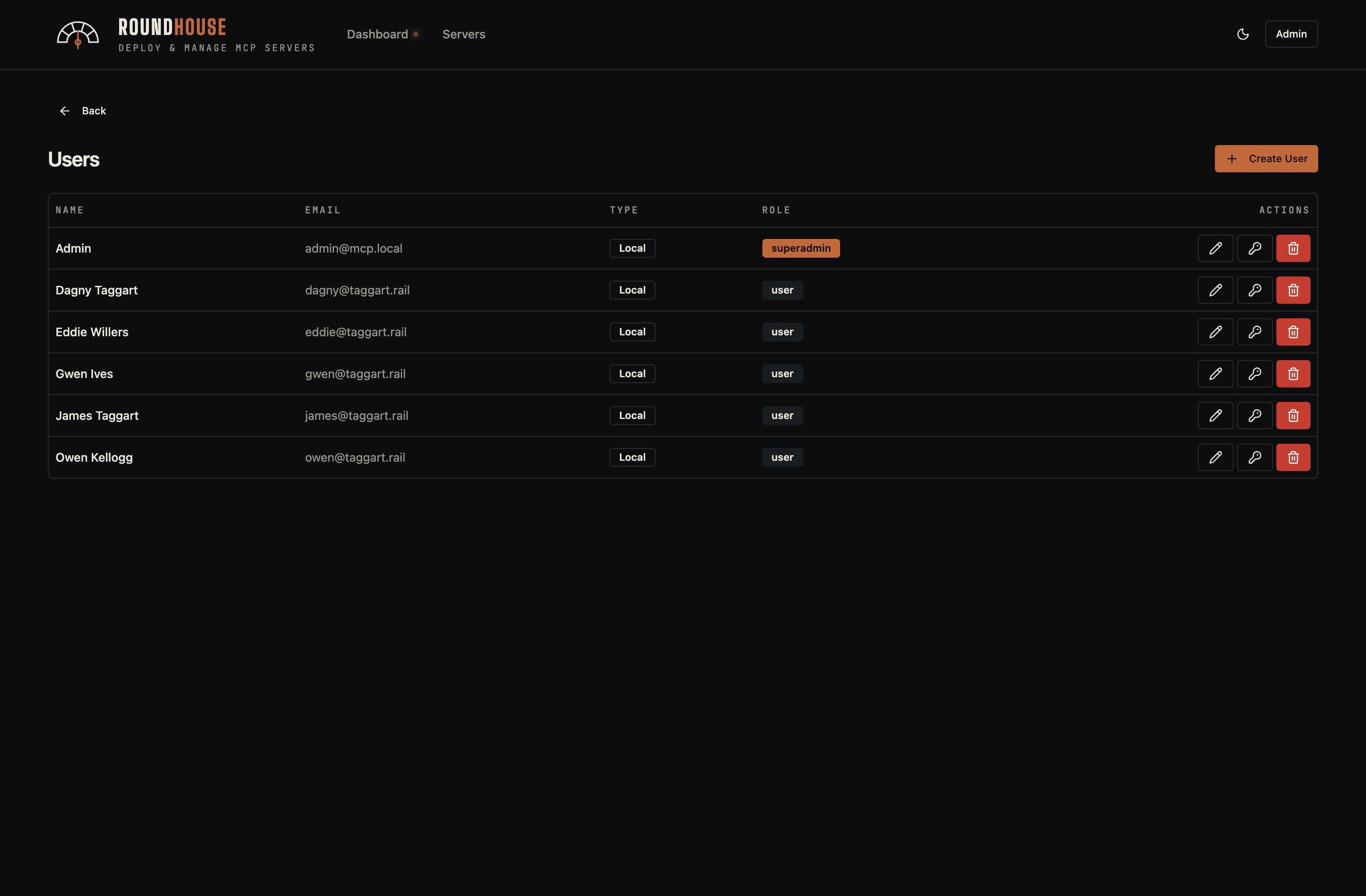Click eddie@taggart.rail email

356,332
